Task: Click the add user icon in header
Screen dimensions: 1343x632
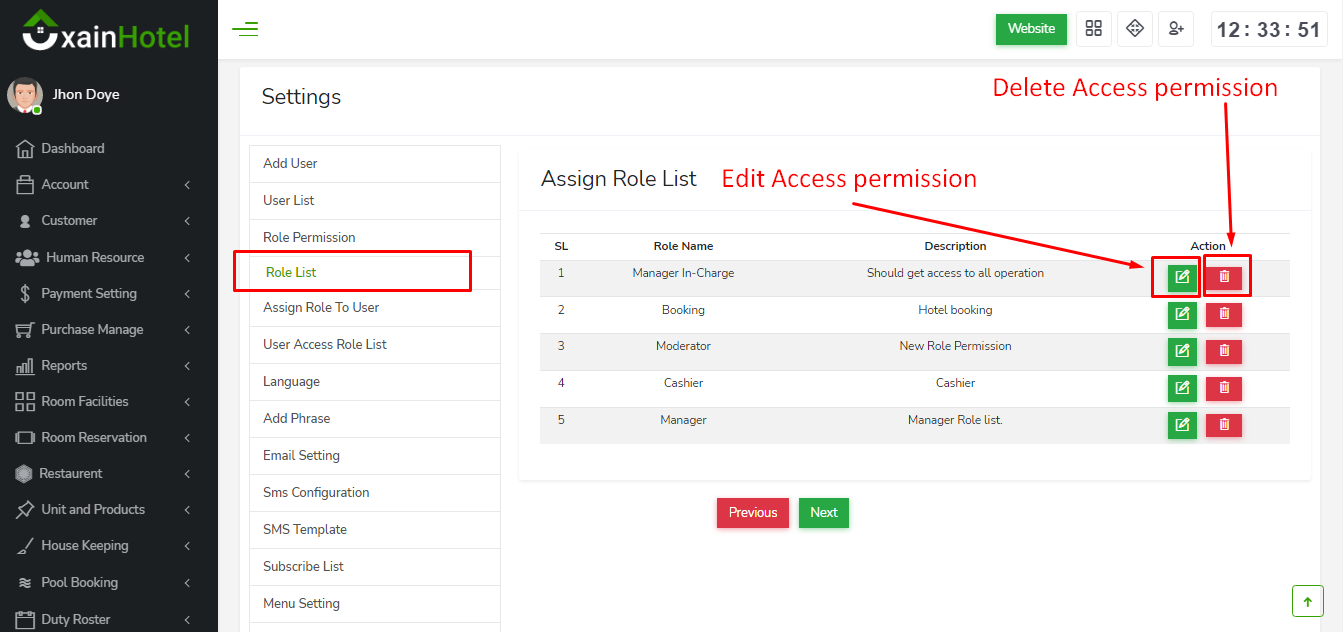Action: point(1176,29)
